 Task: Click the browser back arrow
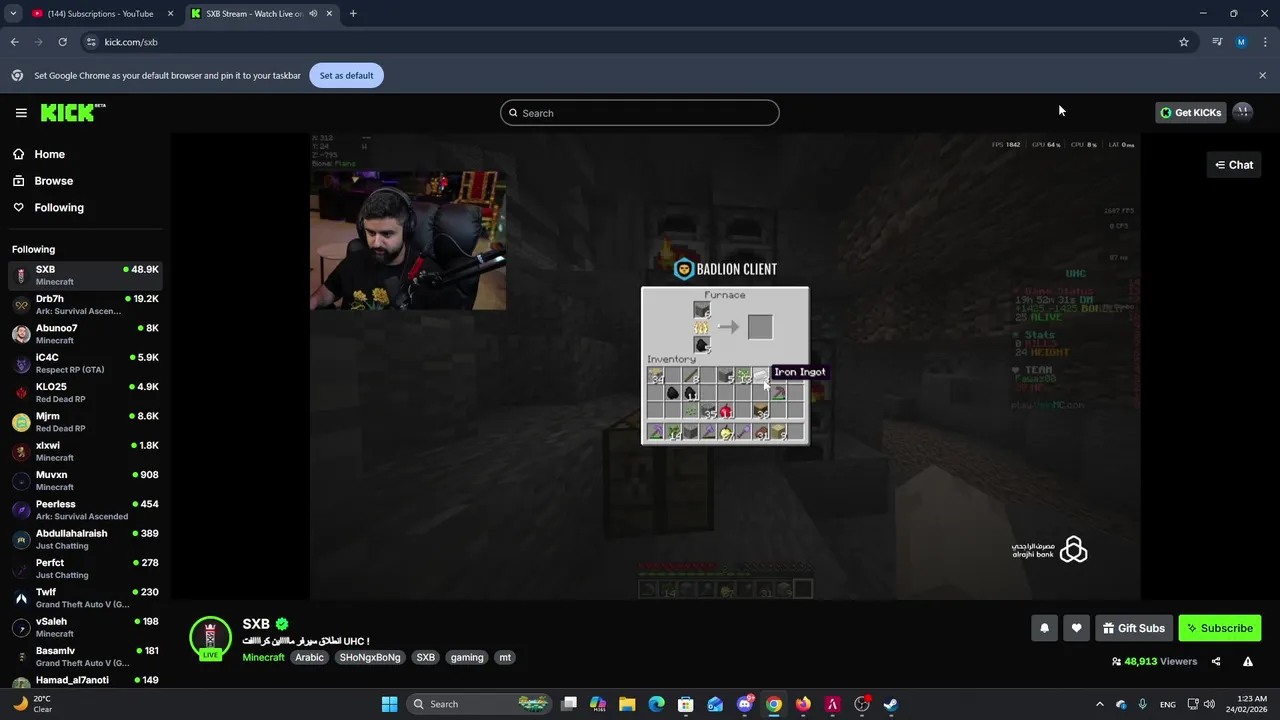point(14,42)
